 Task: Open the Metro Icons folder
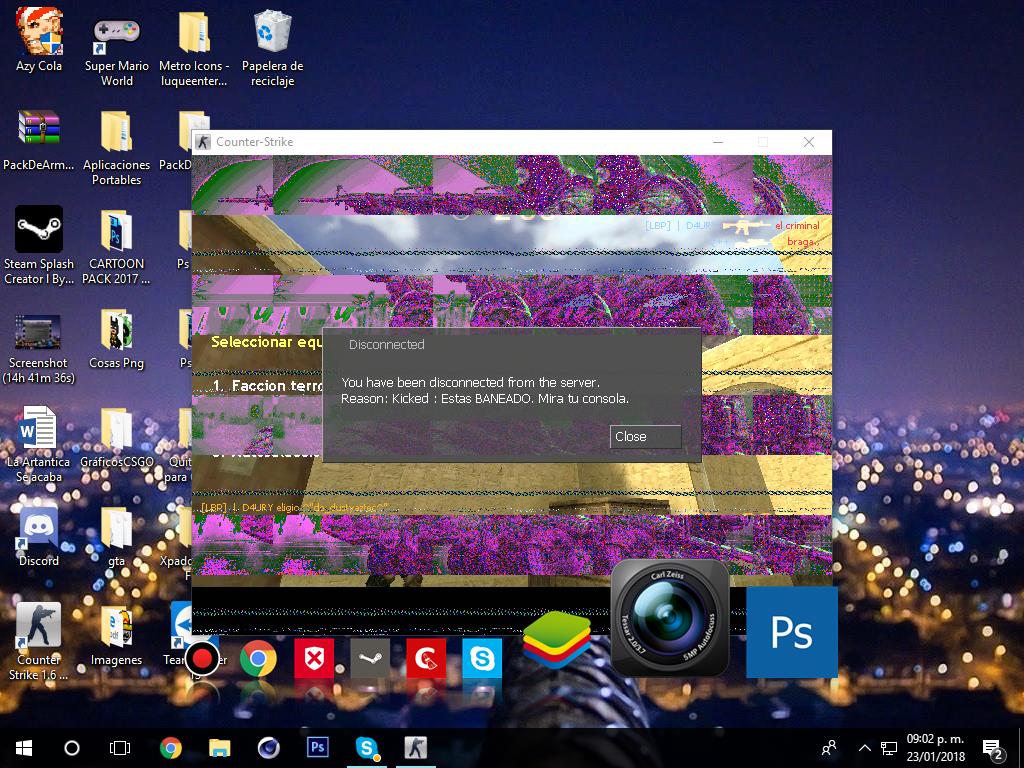(194, 48)
